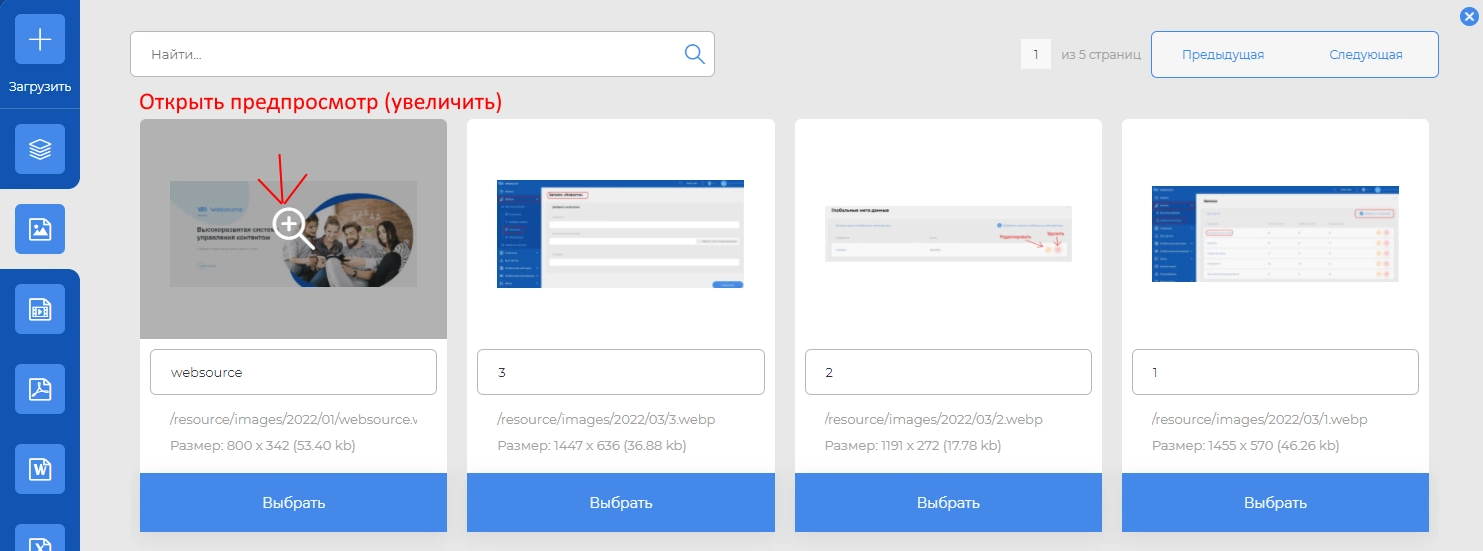The image size is (1483, 551).
Task: Click the zoom preview magnifier on websource image
Action: pyautogui.click(x=291, y=226)
